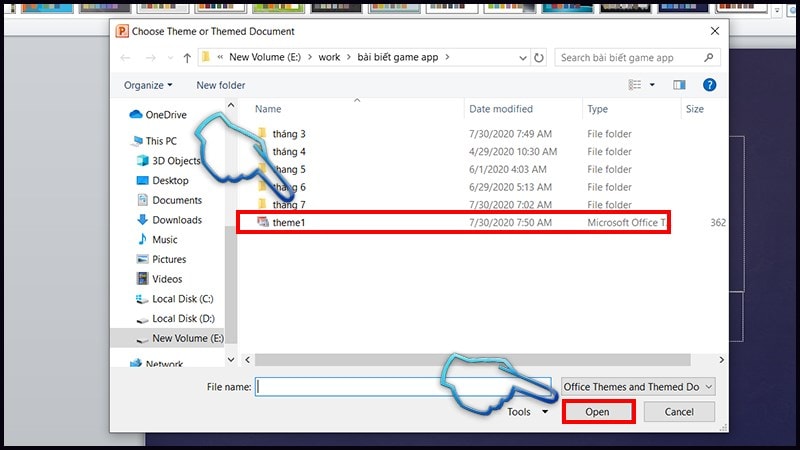Click horizontal scrollbar right arrow

coord(721,360)
